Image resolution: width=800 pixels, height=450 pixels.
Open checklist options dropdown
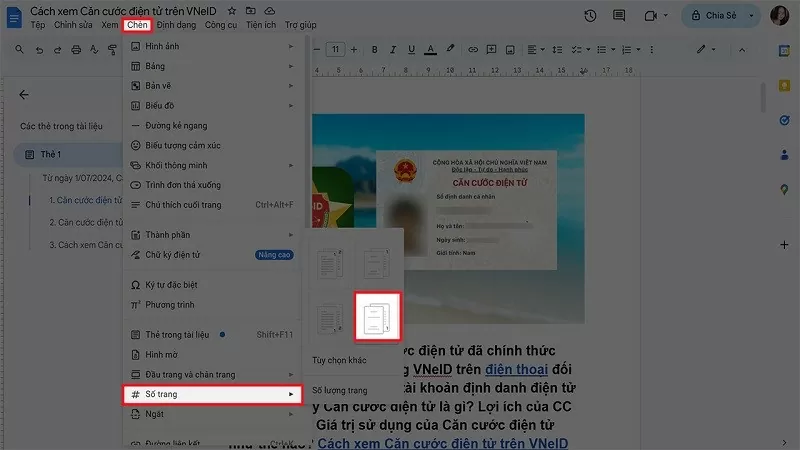pos(581,49)
